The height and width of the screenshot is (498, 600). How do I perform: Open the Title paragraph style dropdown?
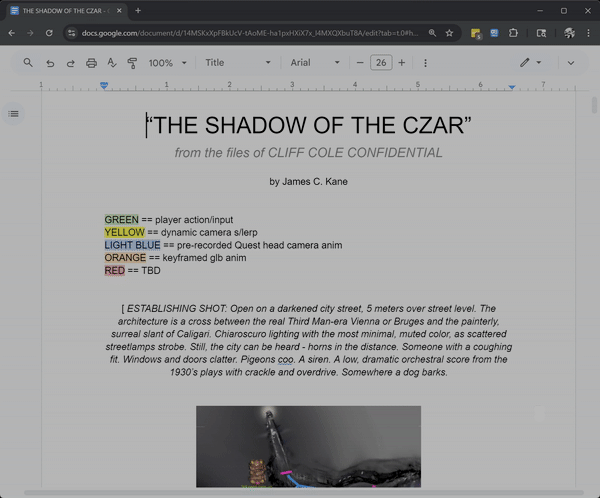pos(237,63)
